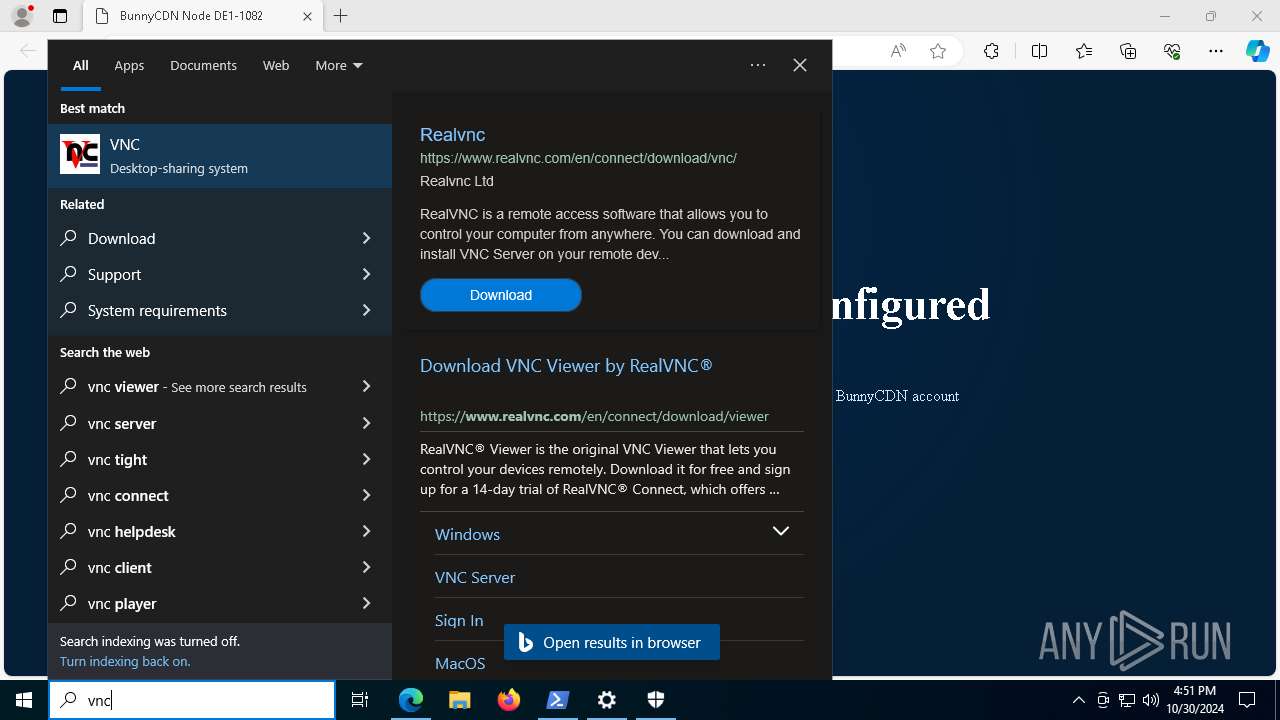Expand the vnc server web suggestion
The width and height of the screenshot is (1280, 720).
coord(366,423)
